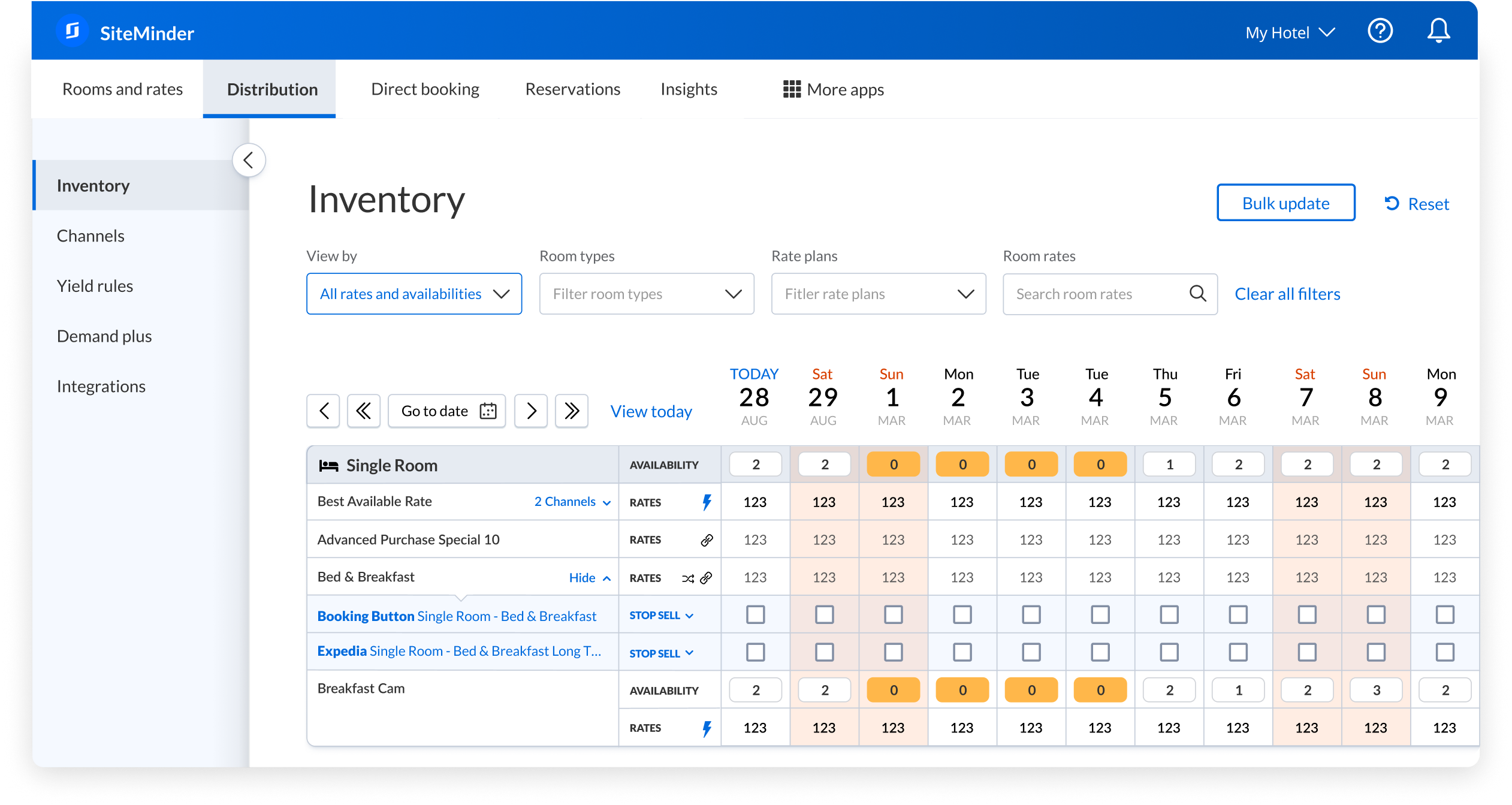Screen dimensions: 1512x805
Task: Tick Booking Button stop sell for 28 Aug
Action: [x=755, y=614]
